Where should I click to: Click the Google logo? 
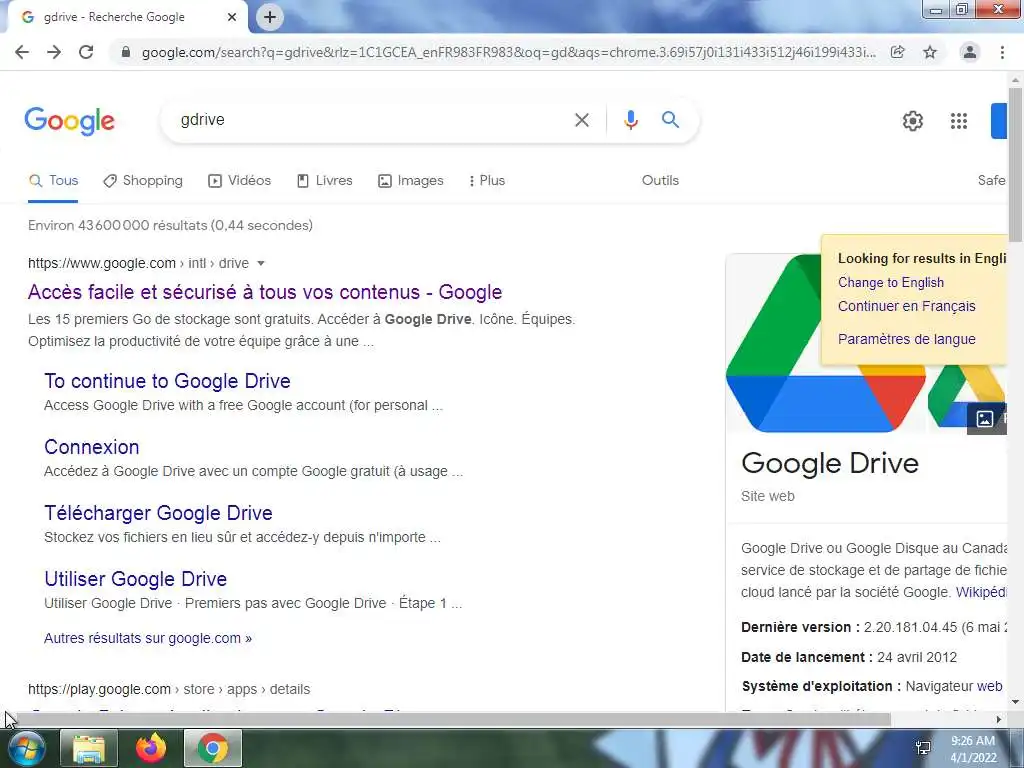(70, 121)
